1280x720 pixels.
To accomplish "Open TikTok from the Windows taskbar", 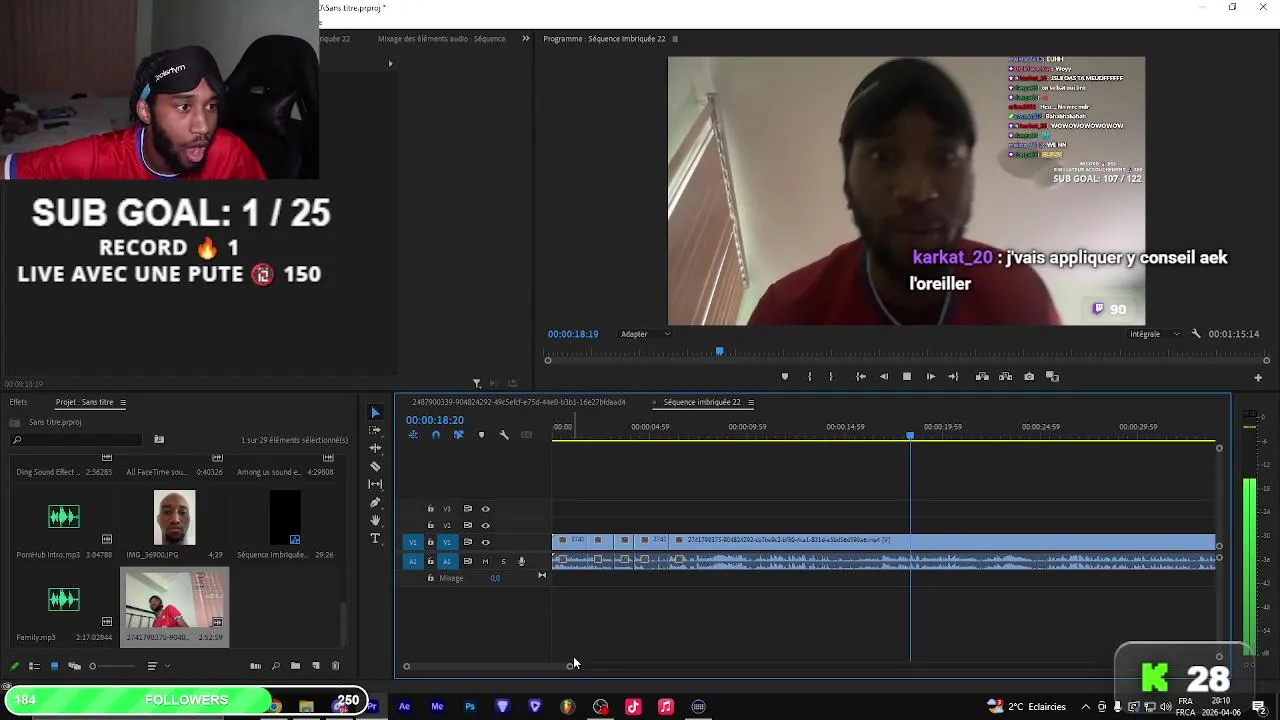I will point(633,707).
